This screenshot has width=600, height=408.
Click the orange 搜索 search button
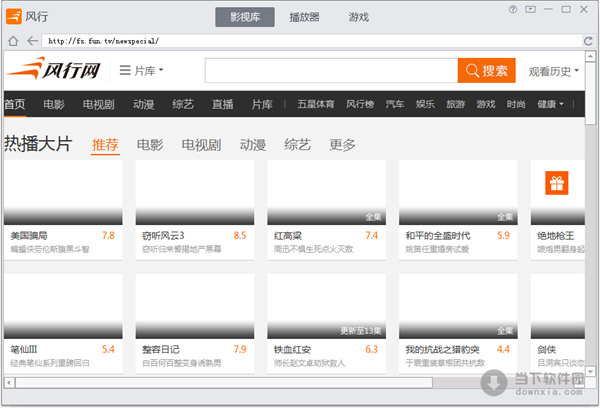(486, 71)
